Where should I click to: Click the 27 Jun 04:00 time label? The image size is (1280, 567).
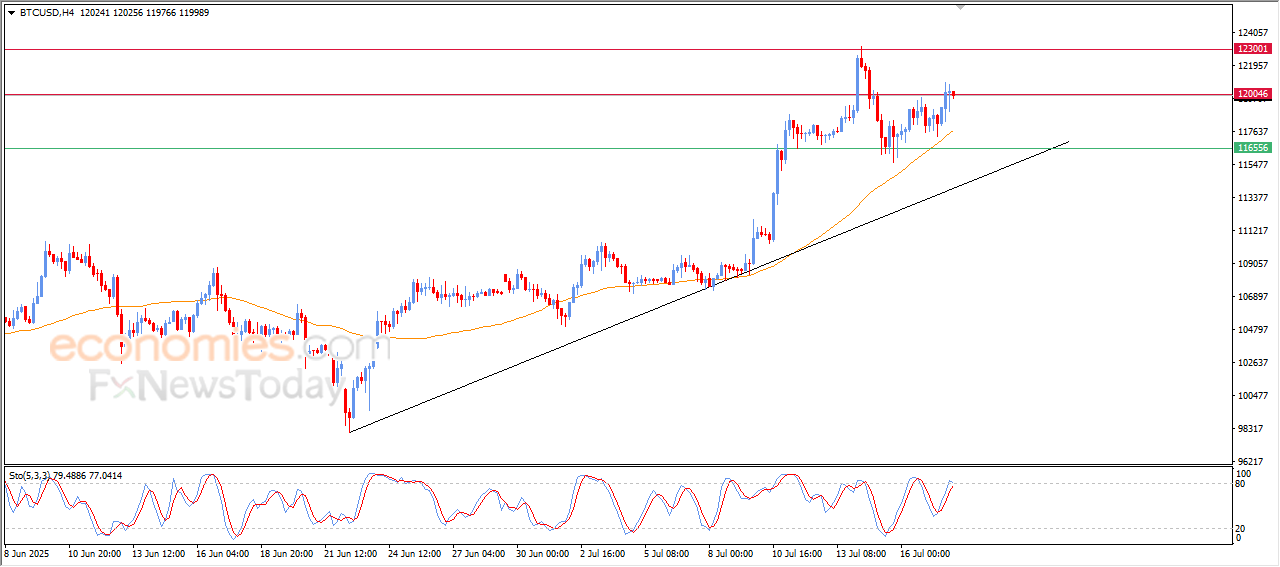(x=479, y=552)
